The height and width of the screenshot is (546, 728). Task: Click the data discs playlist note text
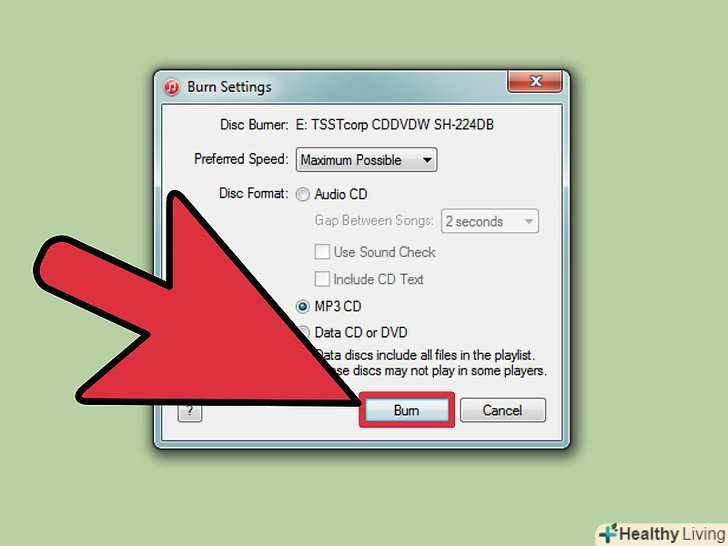pos(431,363)
